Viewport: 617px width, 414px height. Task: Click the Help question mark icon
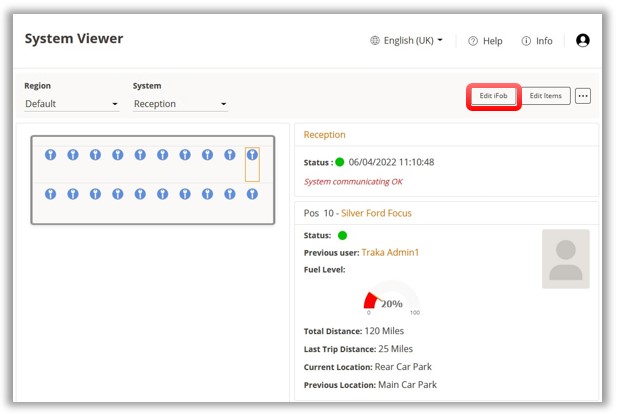[x=473, y=41]
